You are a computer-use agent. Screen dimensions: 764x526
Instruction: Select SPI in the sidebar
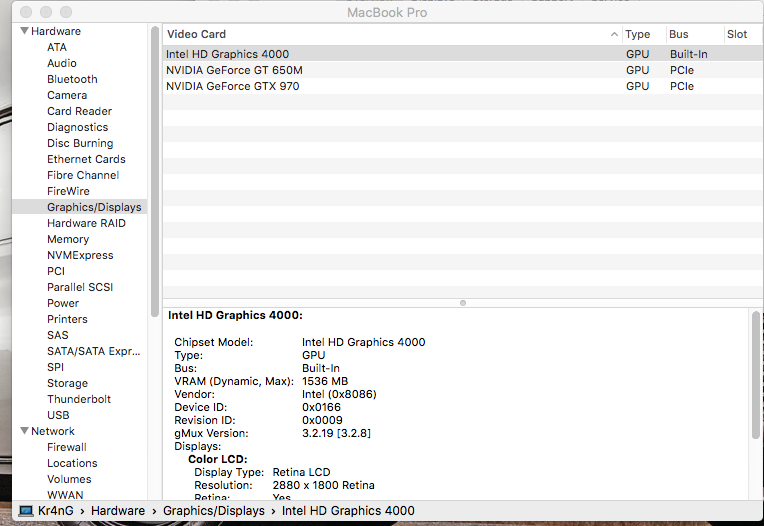point(55,367)
